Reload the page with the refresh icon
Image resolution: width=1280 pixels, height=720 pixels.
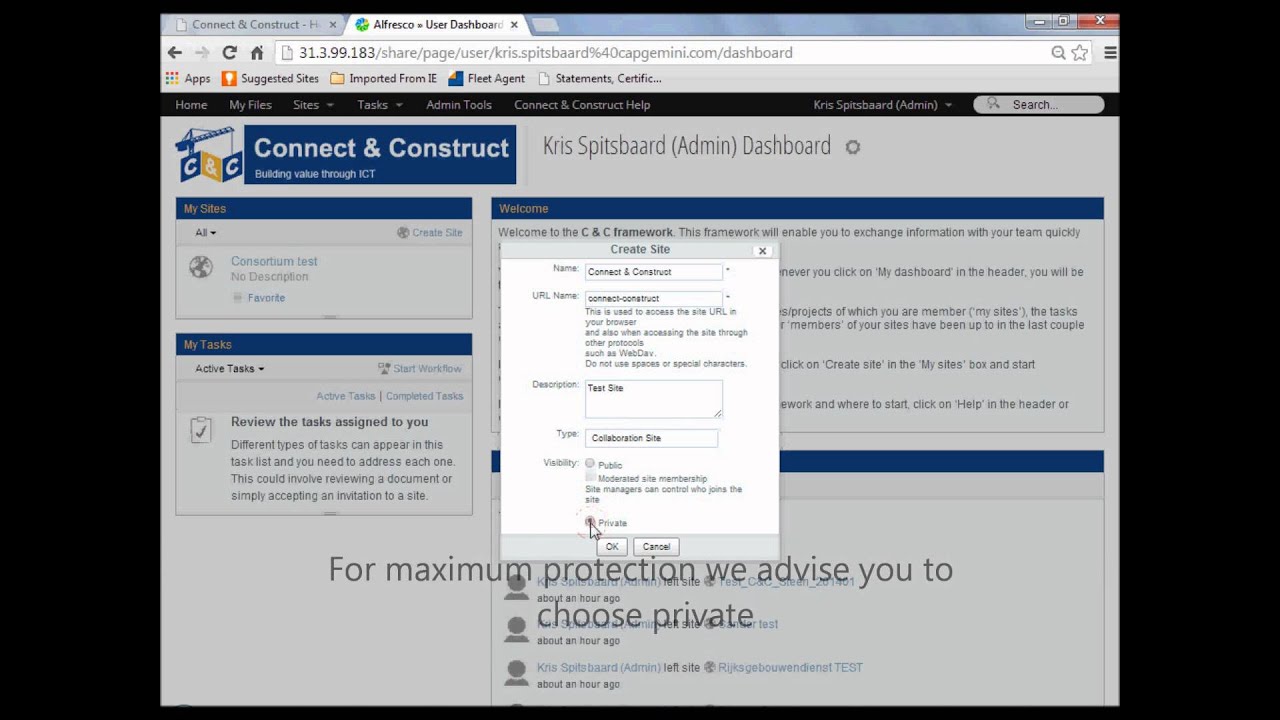point(230,53)
